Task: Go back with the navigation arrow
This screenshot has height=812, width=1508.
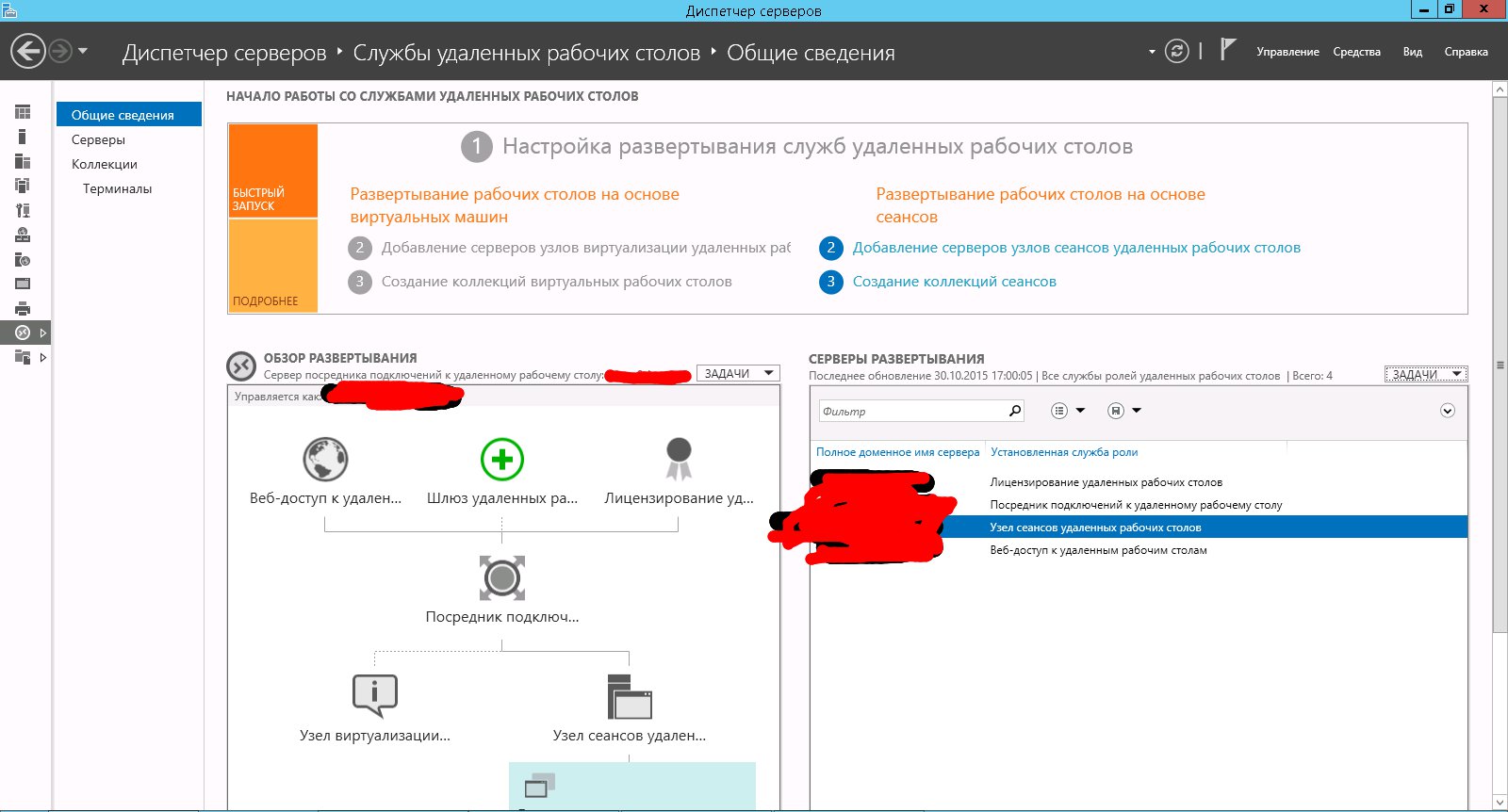Action: 28,51
